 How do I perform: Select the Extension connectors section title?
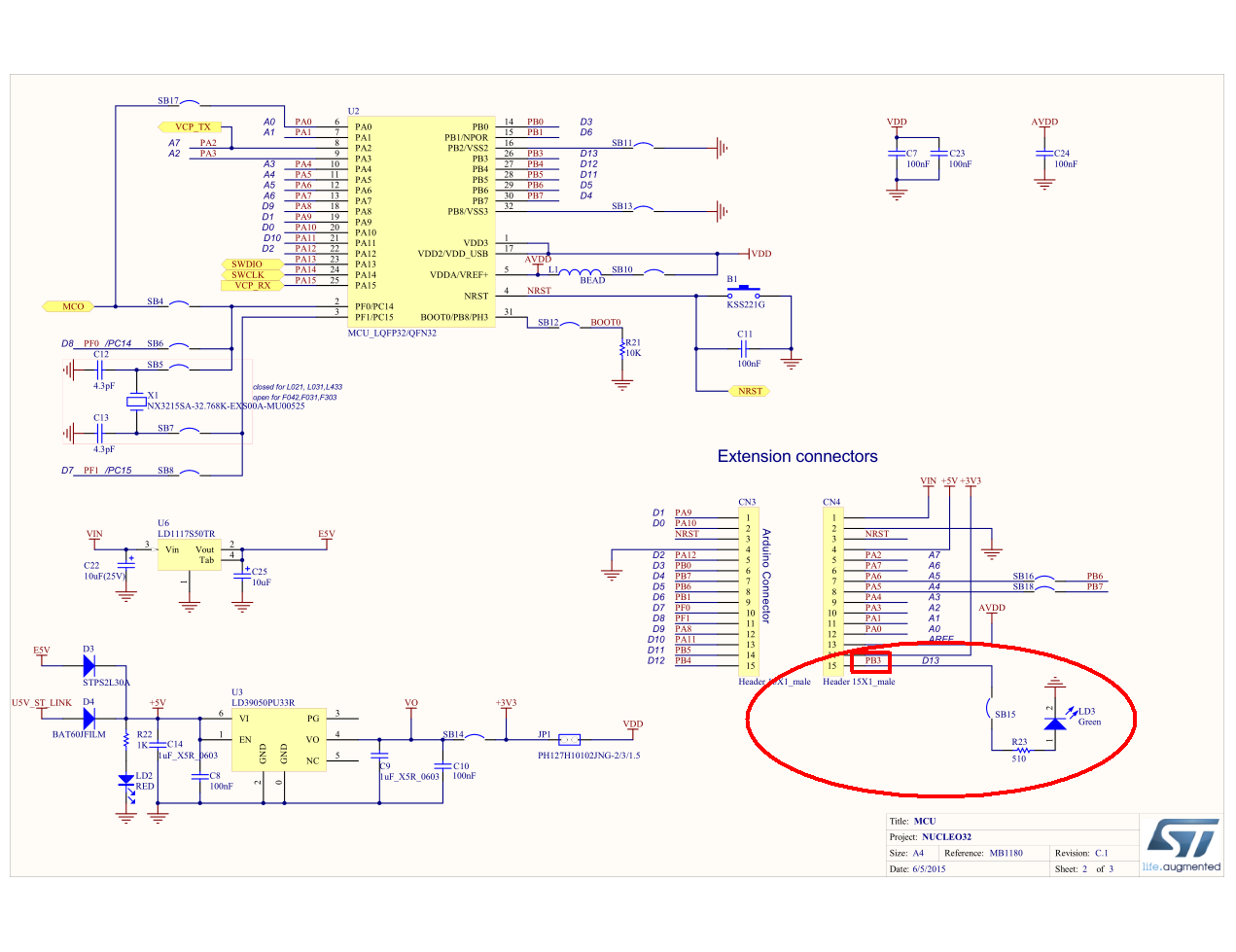[797, 456]
